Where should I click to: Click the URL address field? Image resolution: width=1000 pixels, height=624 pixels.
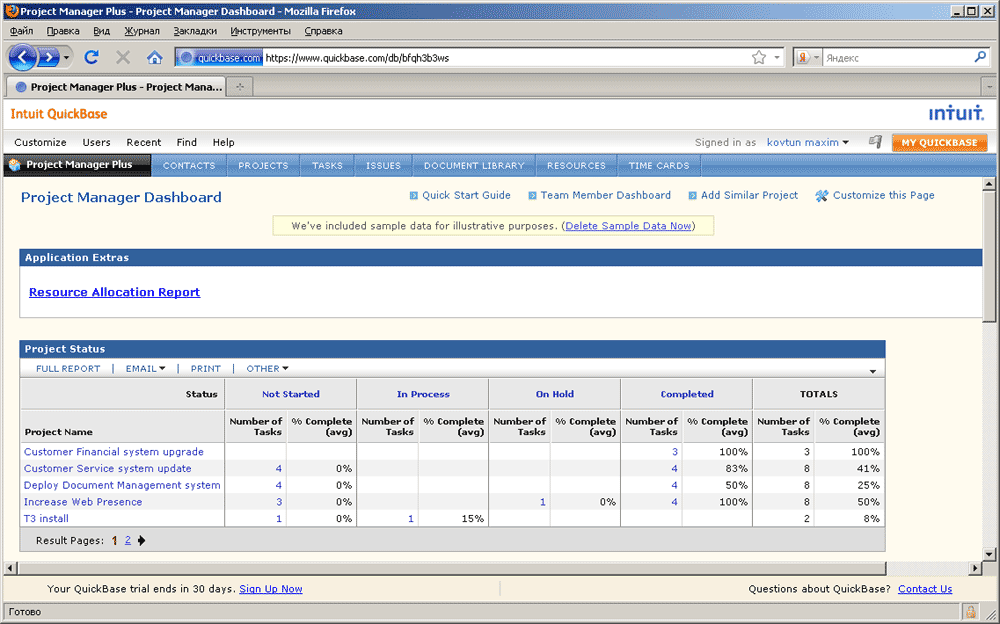point(507,57)
